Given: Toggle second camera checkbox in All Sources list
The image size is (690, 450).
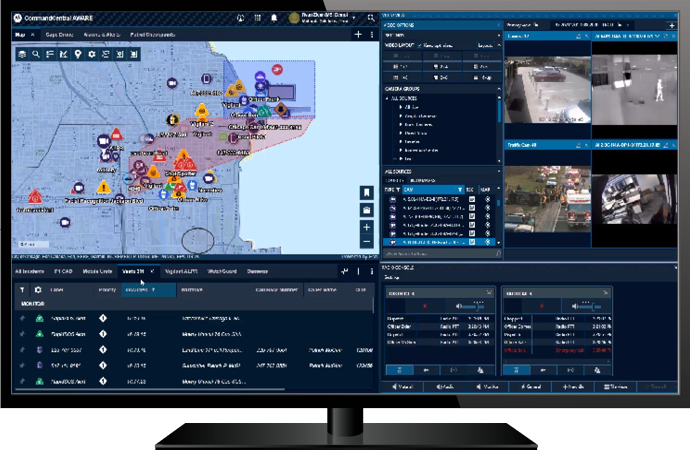Looking at the screenshot, I should pyautogui.click(x=471, y=208).
